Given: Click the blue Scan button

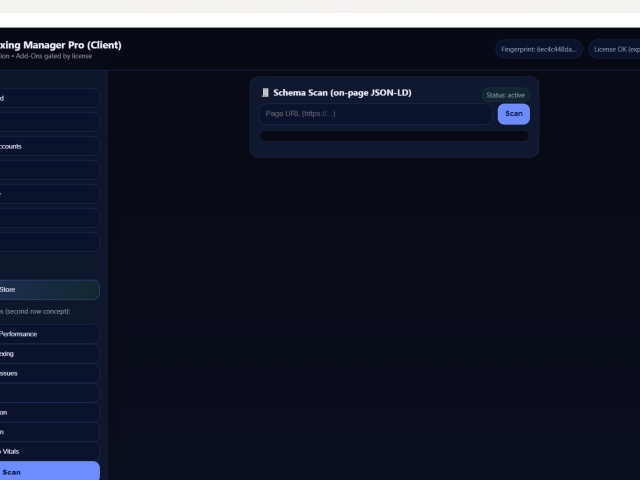Looking at the screenshot, I should click(x=513, y=114).
